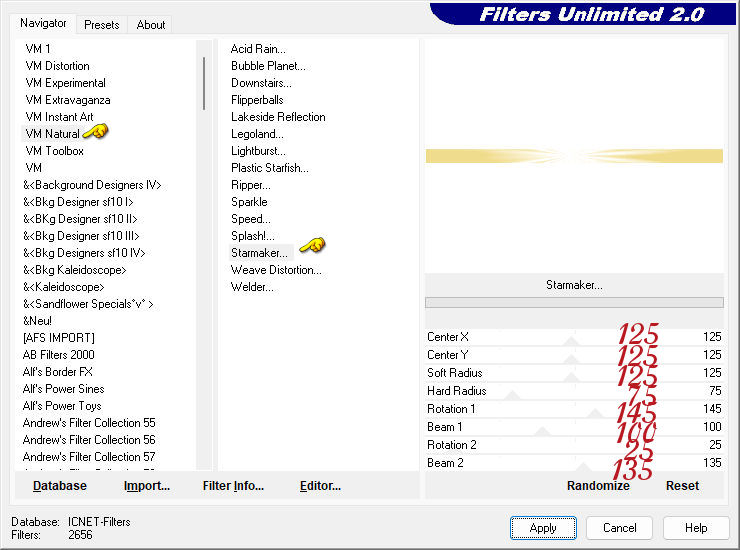Click the Cancel button
Viewport: 740px width, 550px height.
tap(619, 527)
